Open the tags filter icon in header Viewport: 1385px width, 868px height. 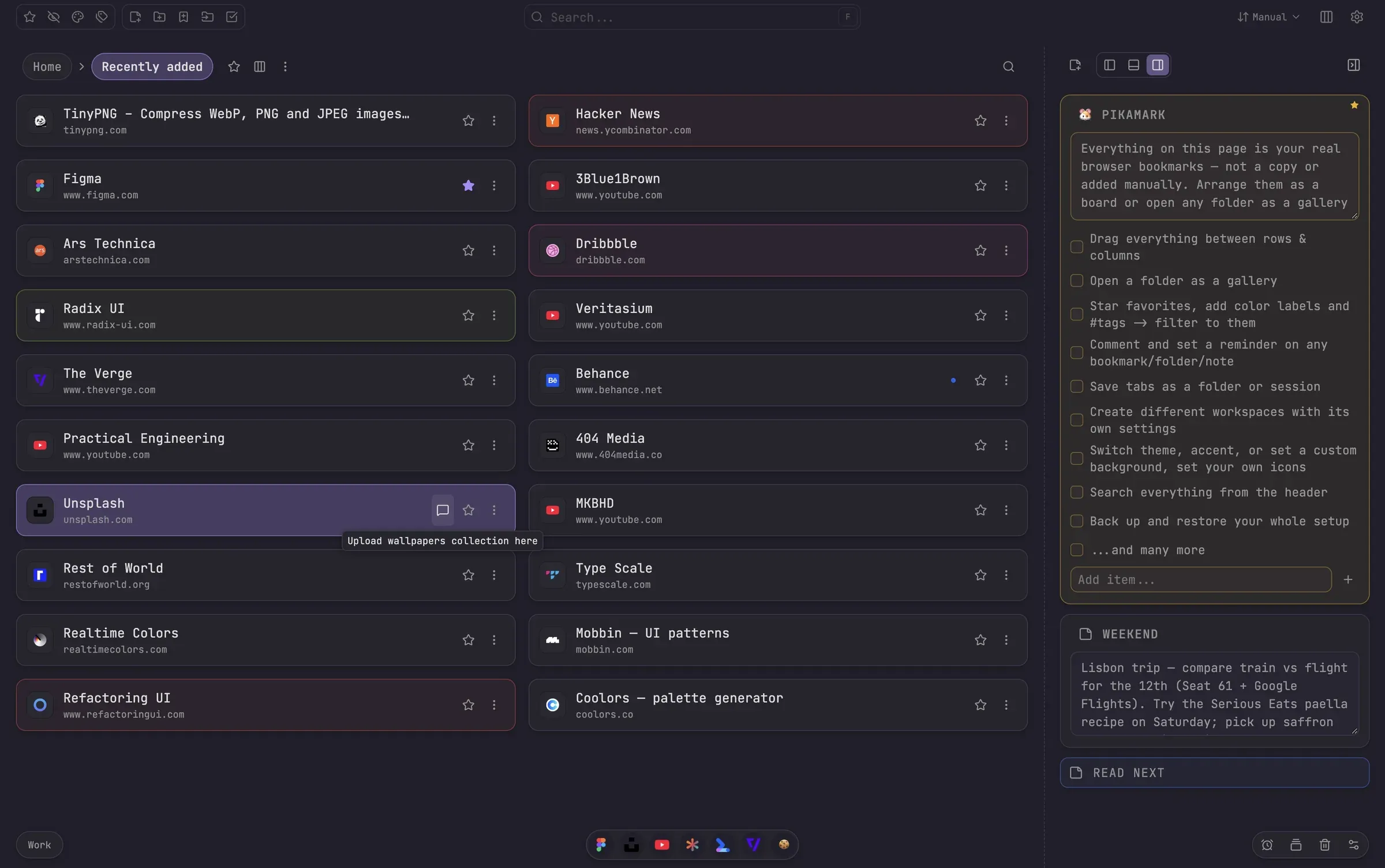[102, 17]
